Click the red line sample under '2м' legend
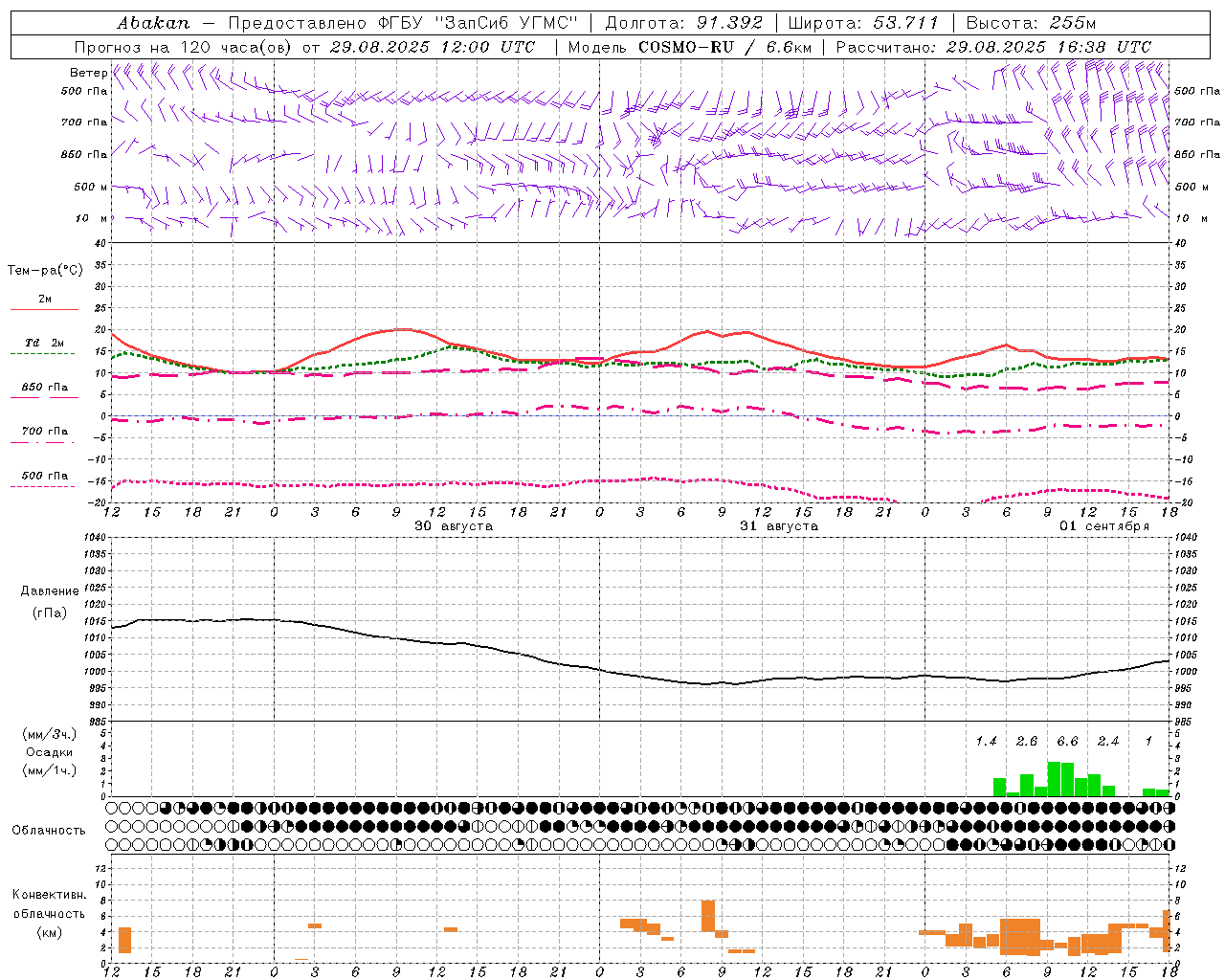Viewport: 1225px width, 980px height. click(44, 309)
